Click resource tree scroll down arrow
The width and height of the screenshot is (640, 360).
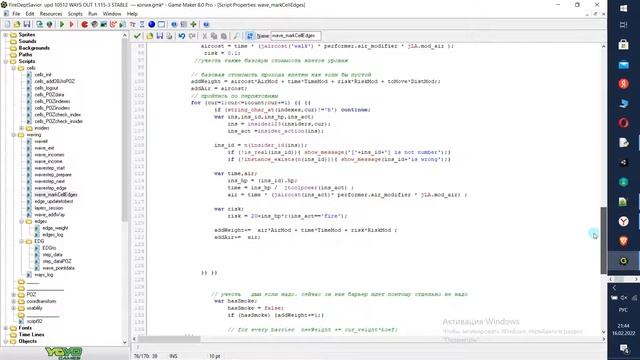click(x=125, y=342)
